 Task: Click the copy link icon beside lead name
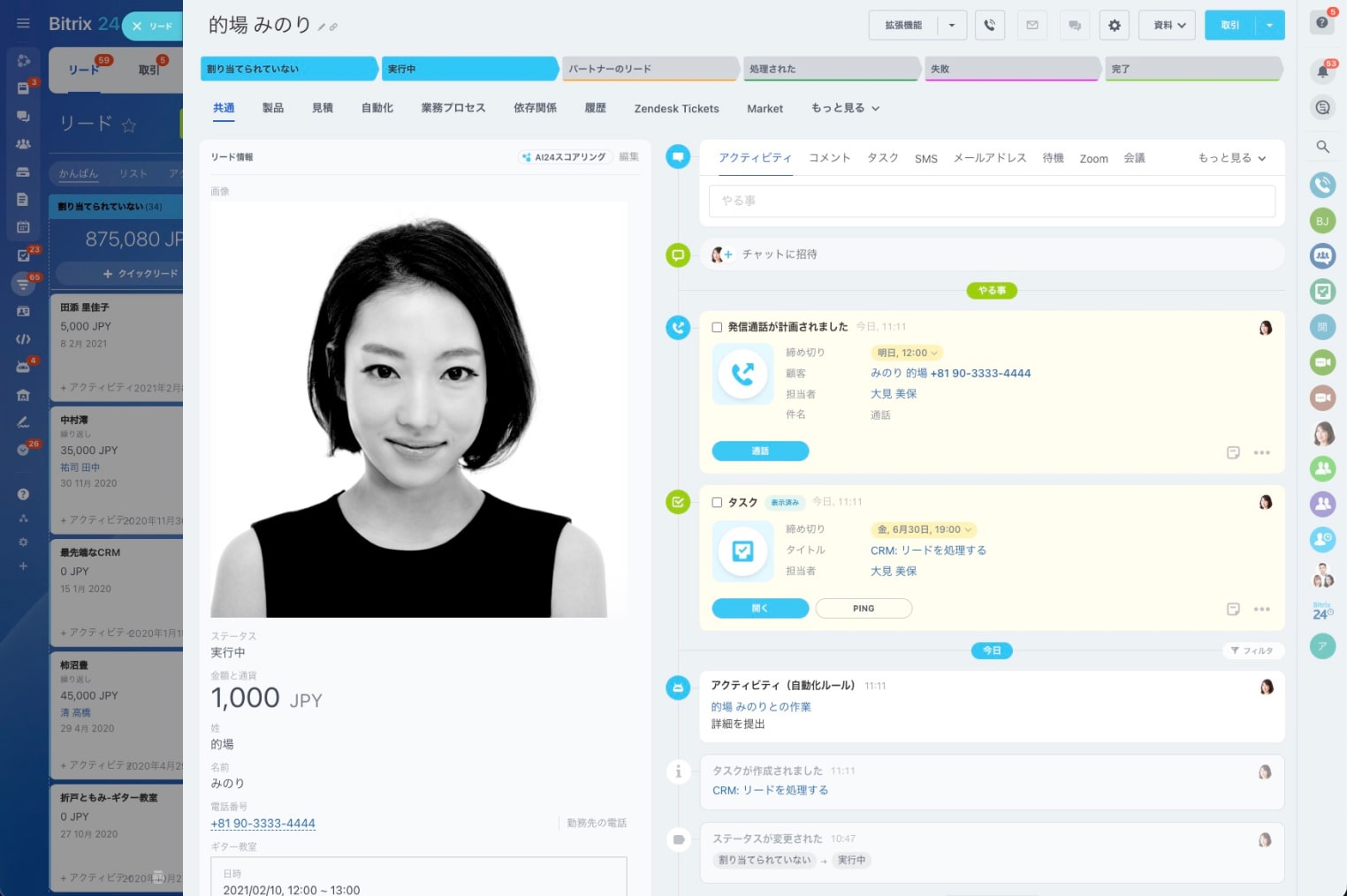tap(333, 27)
